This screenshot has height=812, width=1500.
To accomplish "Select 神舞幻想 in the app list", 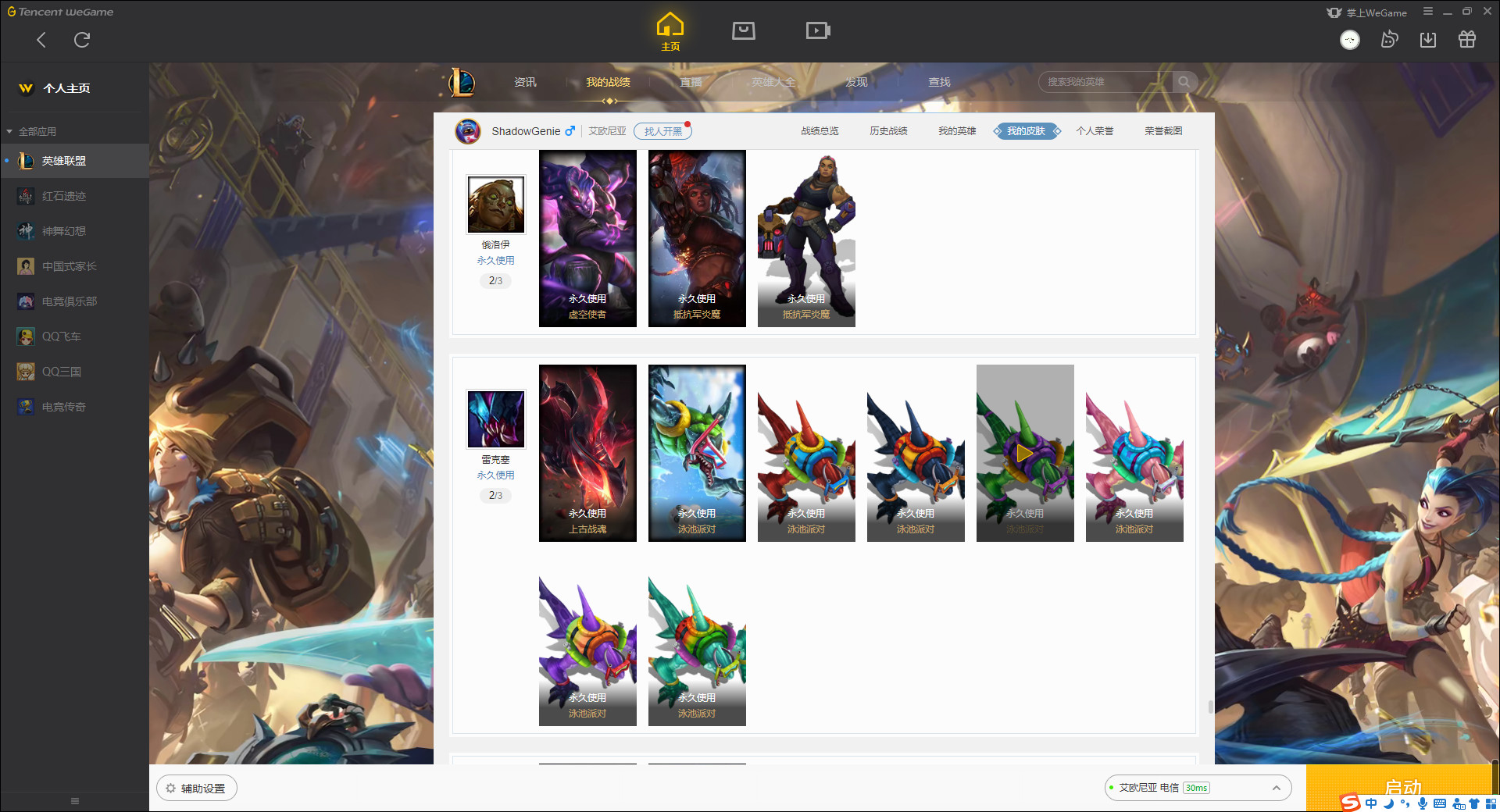I will (74, 231).
